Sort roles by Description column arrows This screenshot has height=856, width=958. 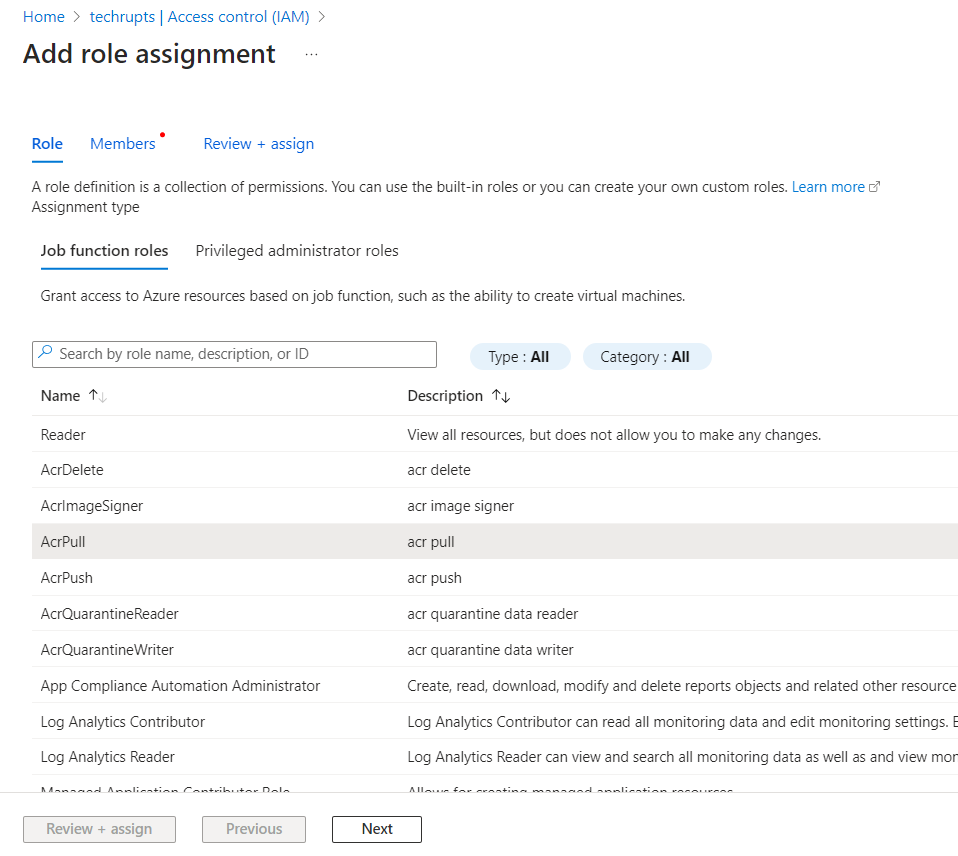[501, 396]
